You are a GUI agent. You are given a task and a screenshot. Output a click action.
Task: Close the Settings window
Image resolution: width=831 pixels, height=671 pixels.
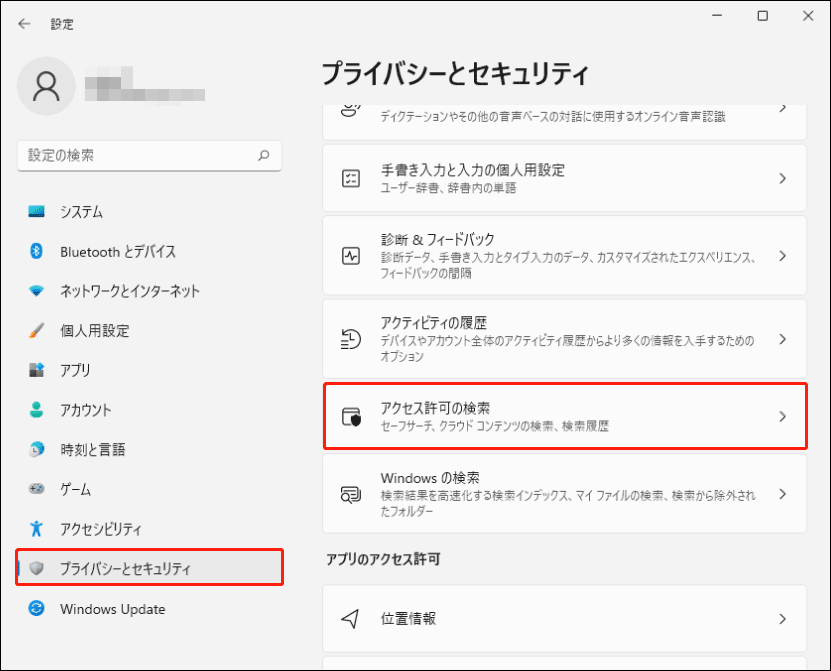point(808,16)
